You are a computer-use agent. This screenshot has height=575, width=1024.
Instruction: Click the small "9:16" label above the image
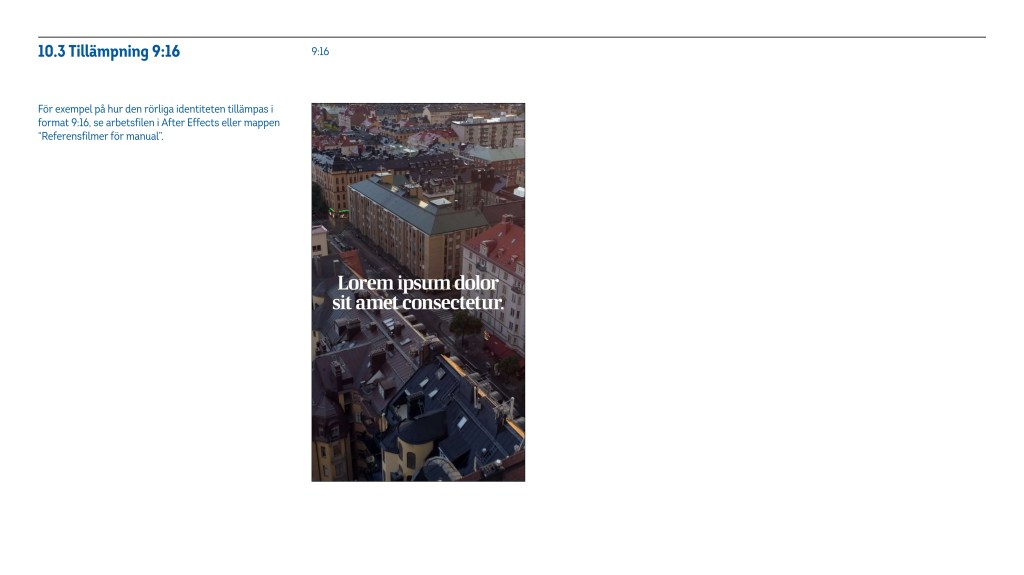point(320,52)
